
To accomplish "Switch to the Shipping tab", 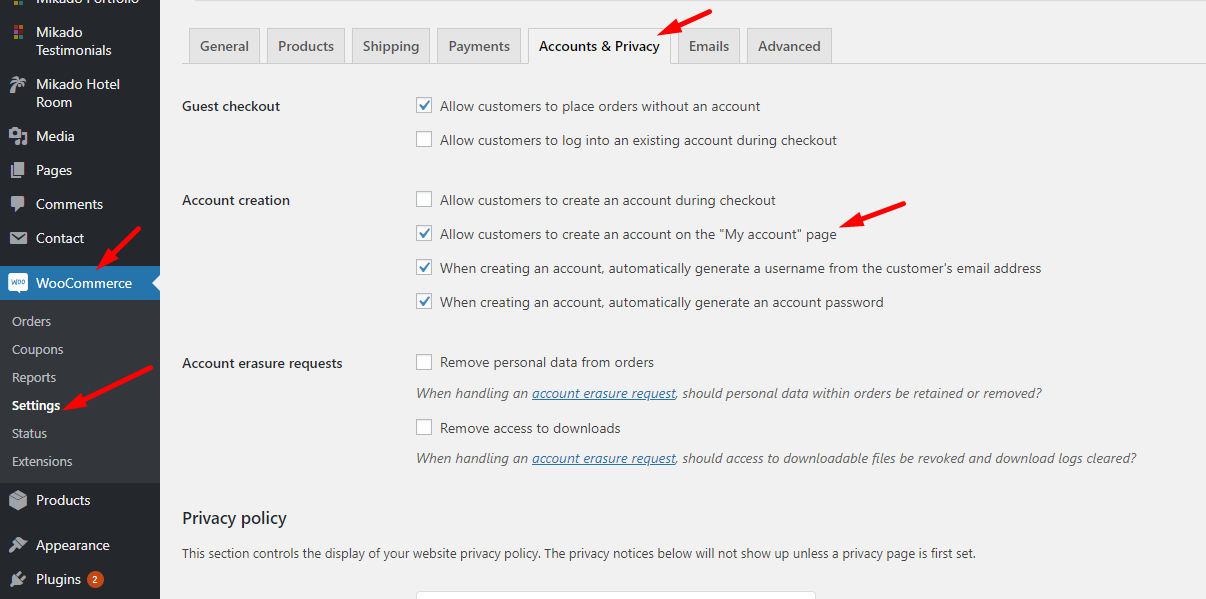I will (x=391, y=46).
